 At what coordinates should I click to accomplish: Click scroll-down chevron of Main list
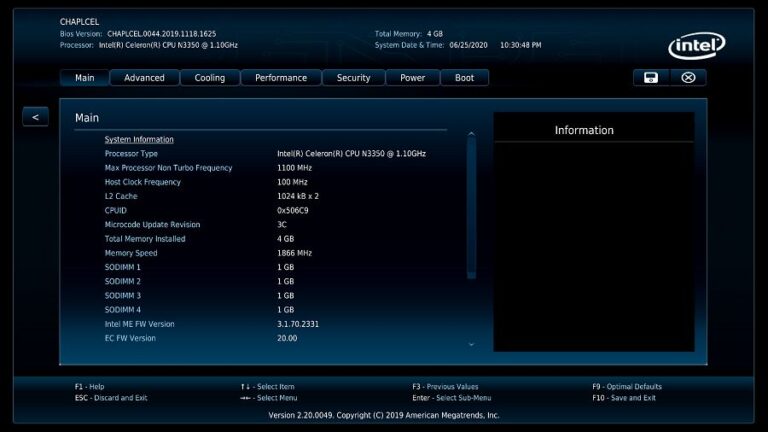coord(471,345)
